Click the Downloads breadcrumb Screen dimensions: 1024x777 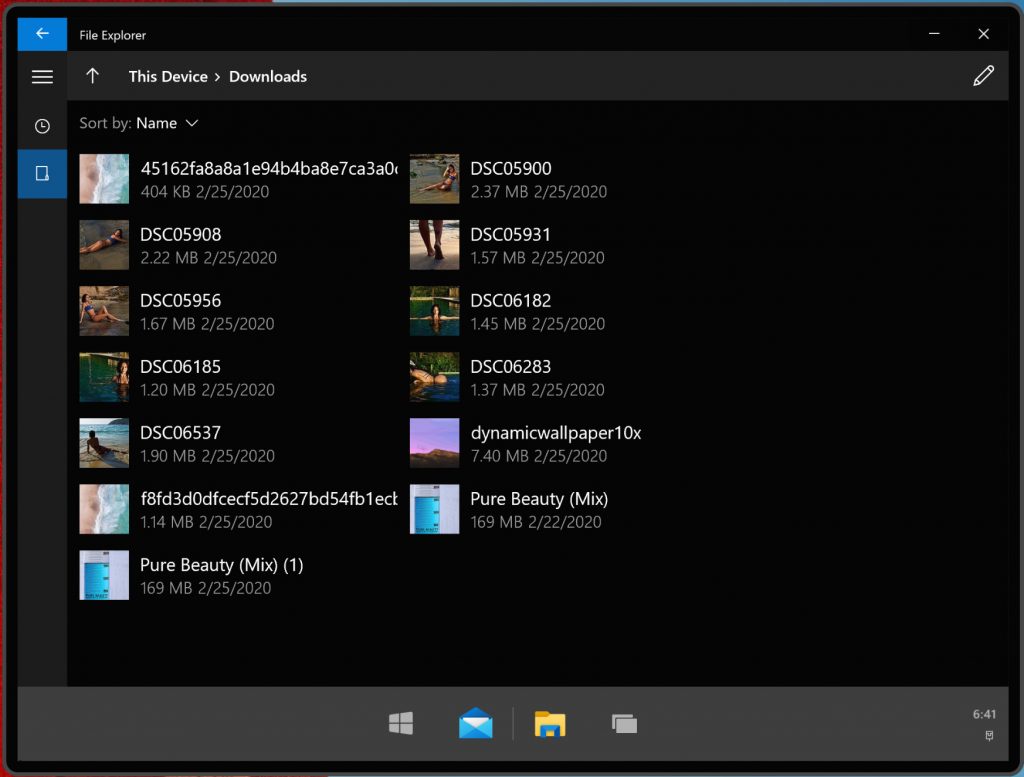click(x=268, y=77)
